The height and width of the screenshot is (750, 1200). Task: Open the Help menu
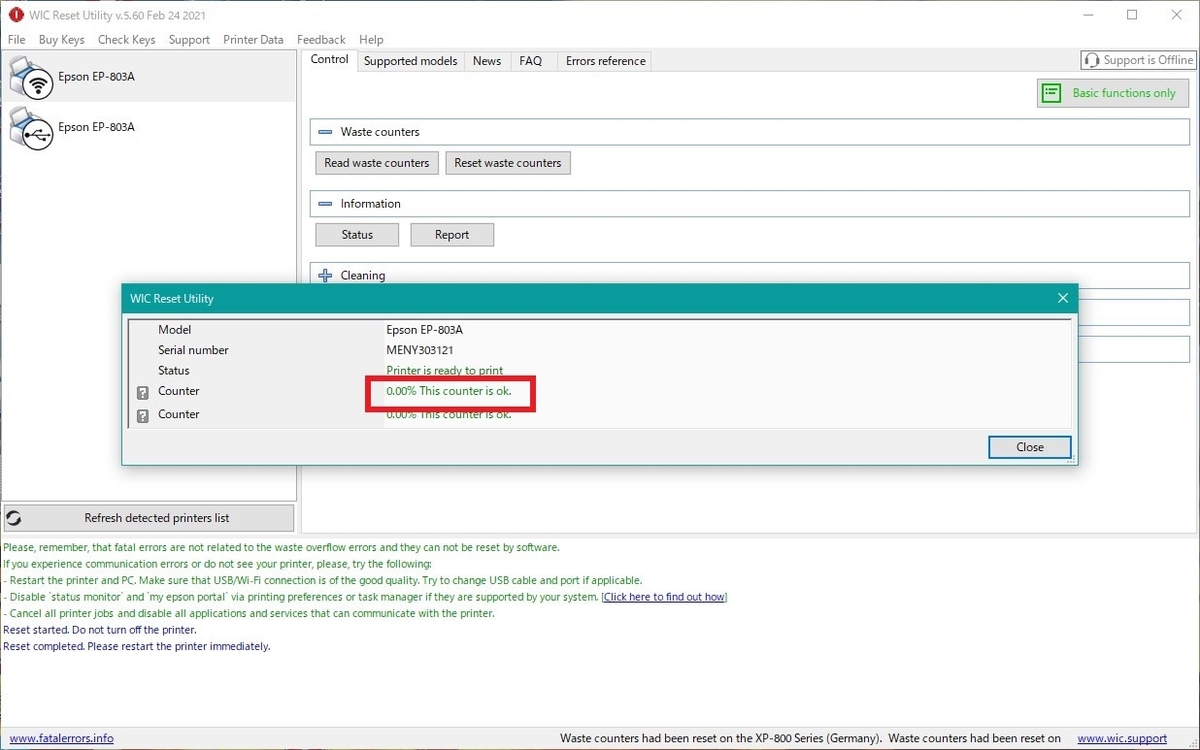(x=371, y=40)
